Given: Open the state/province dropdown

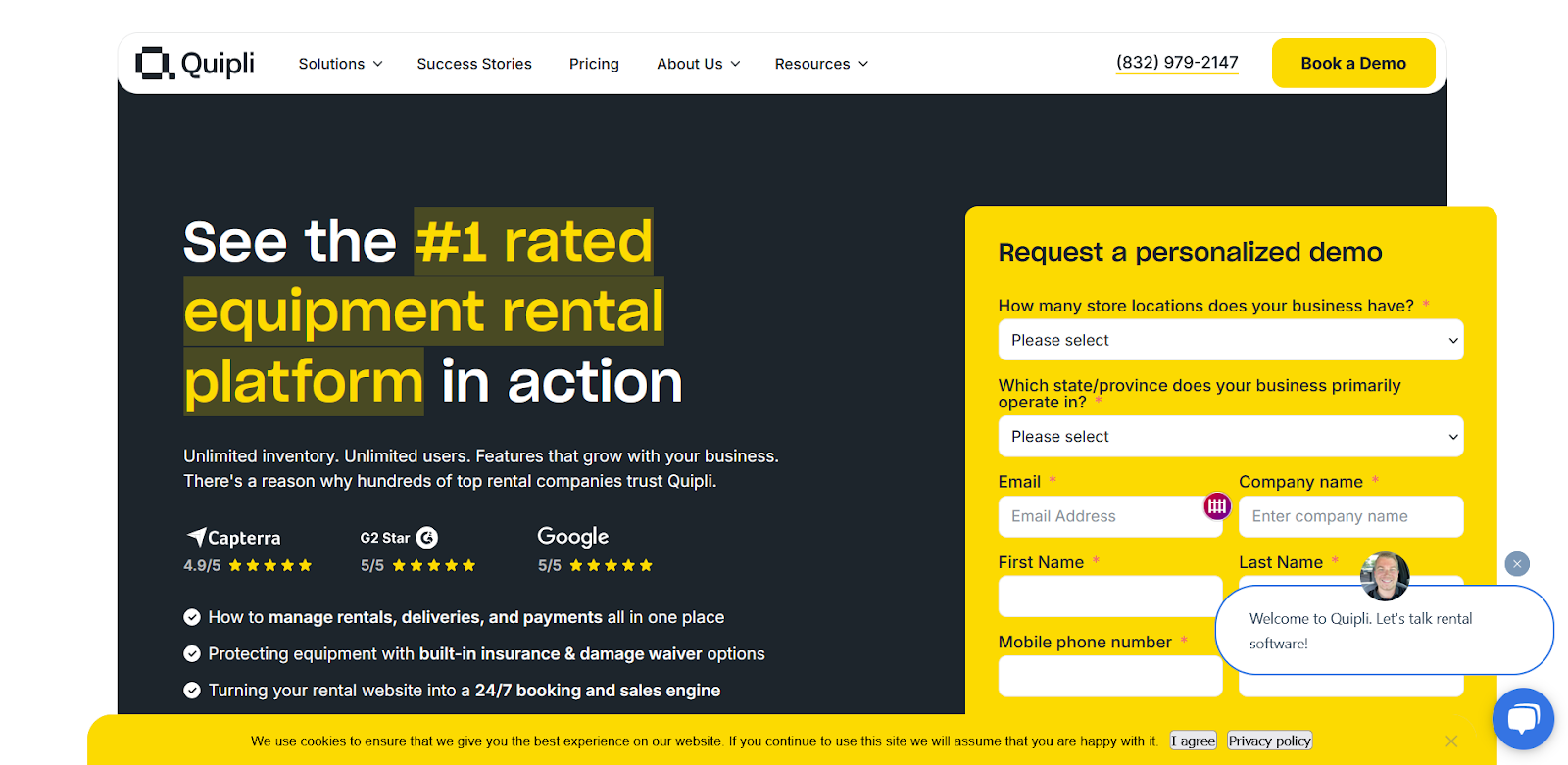Looking at the screenshot, I should [1231, 436].
